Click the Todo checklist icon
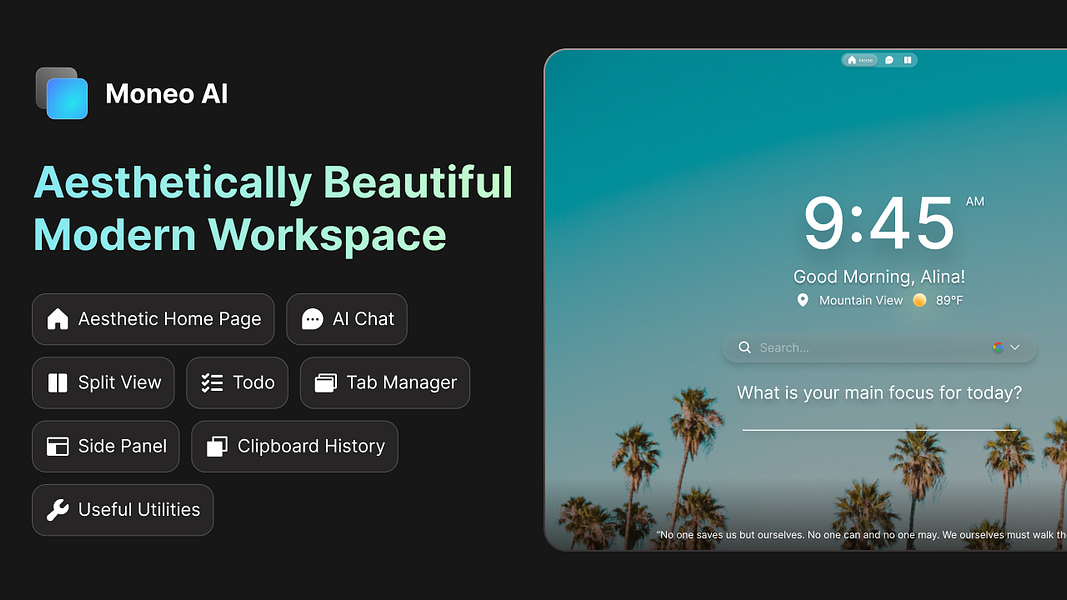The image size is (1067, 600). coord(211,383)
